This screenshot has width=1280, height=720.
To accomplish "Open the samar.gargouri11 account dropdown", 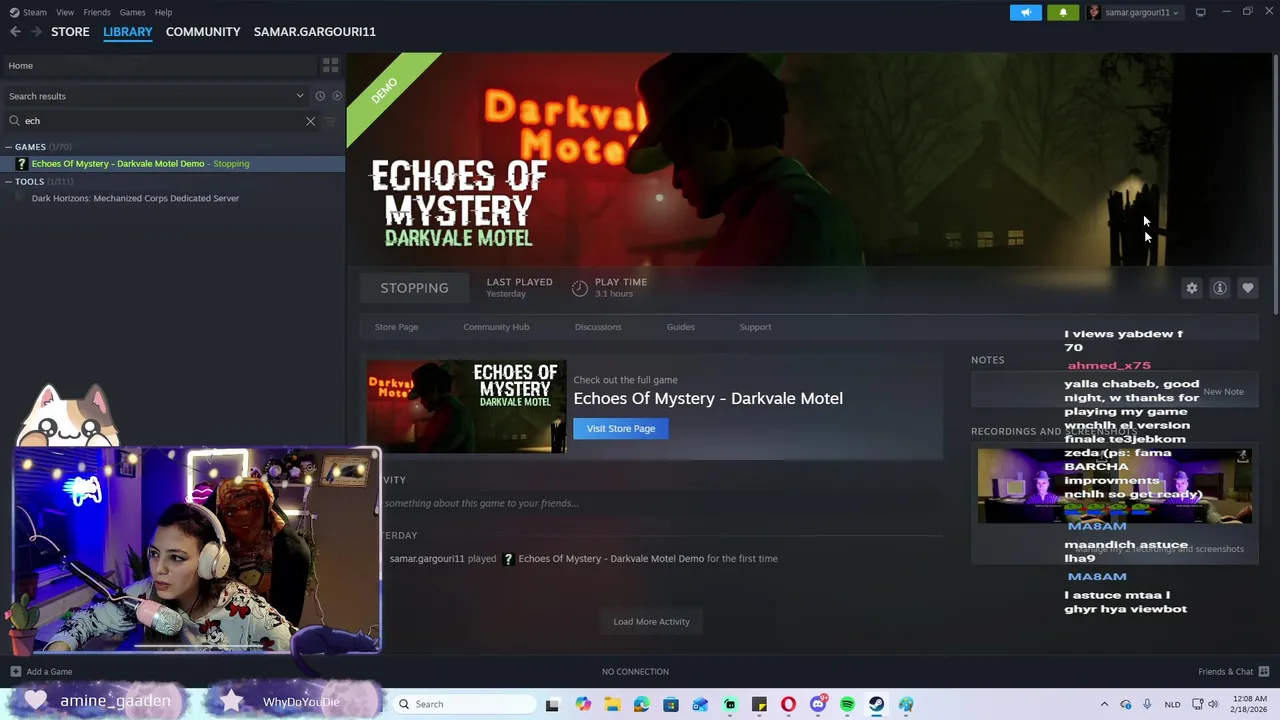I will (1135, 12).
